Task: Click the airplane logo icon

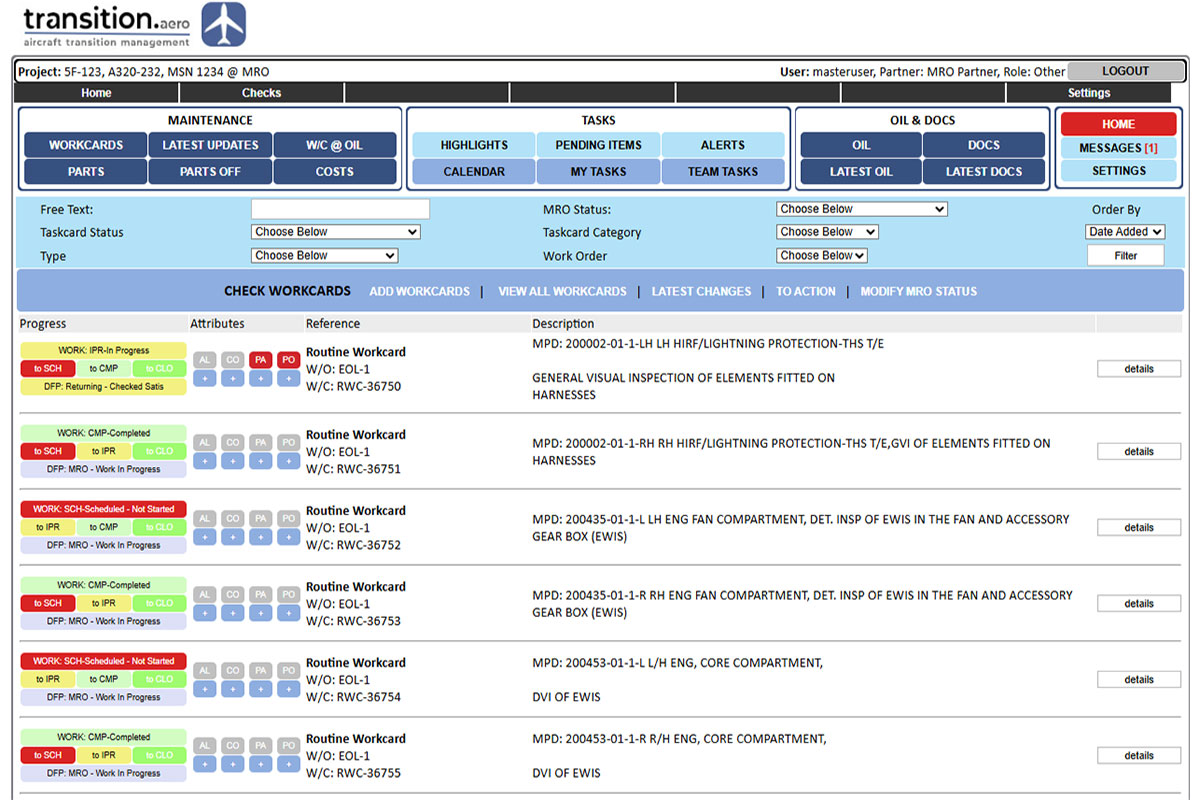Action: coord(224,25)
